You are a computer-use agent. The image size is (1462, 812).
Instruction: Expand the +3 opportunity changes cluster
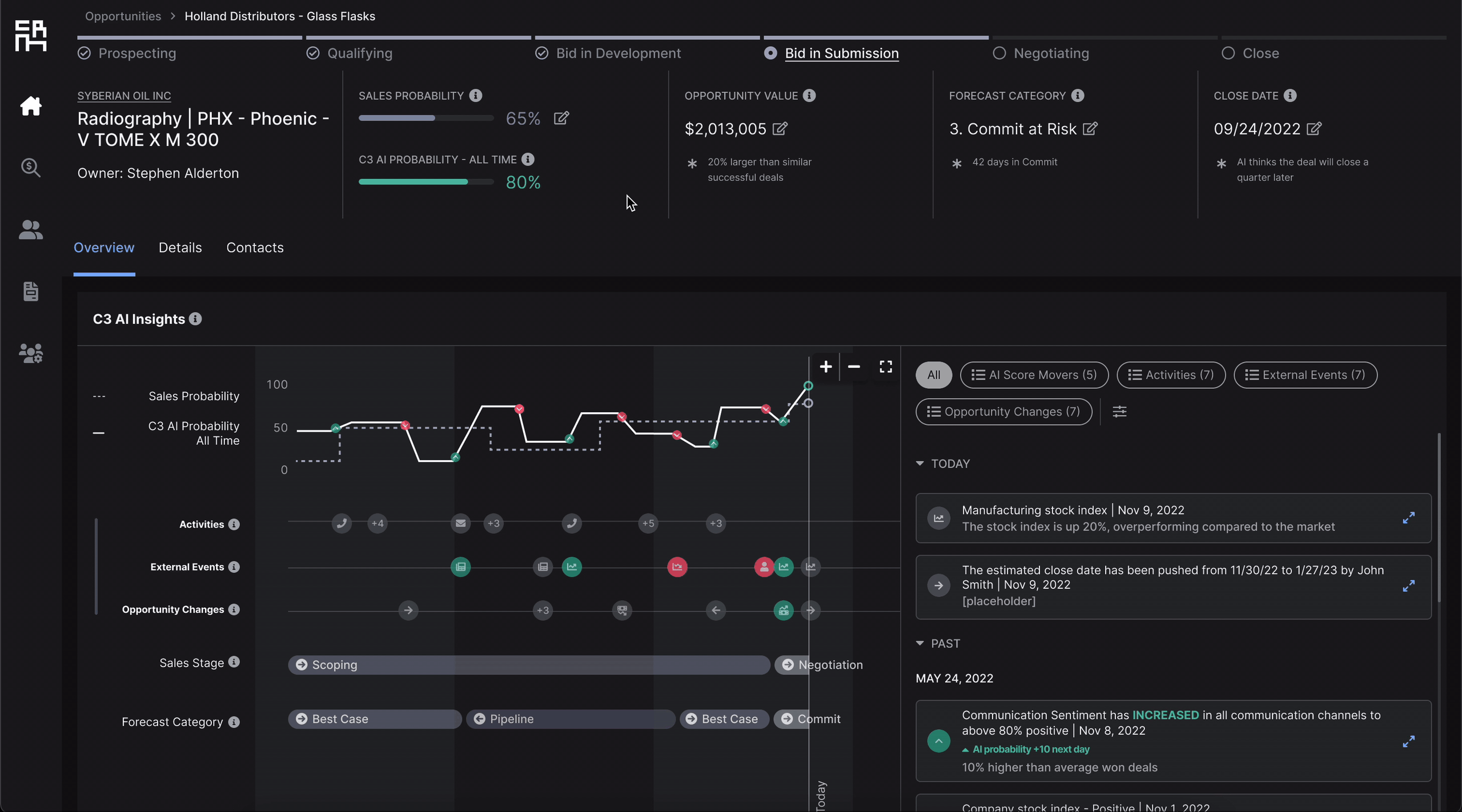543,610
